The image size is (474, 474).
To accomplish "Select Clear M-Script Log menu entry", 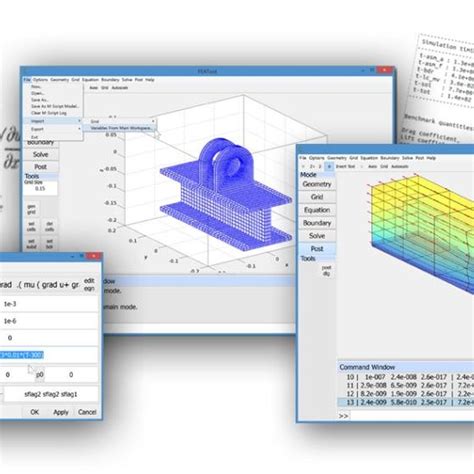I will (49, 113).
